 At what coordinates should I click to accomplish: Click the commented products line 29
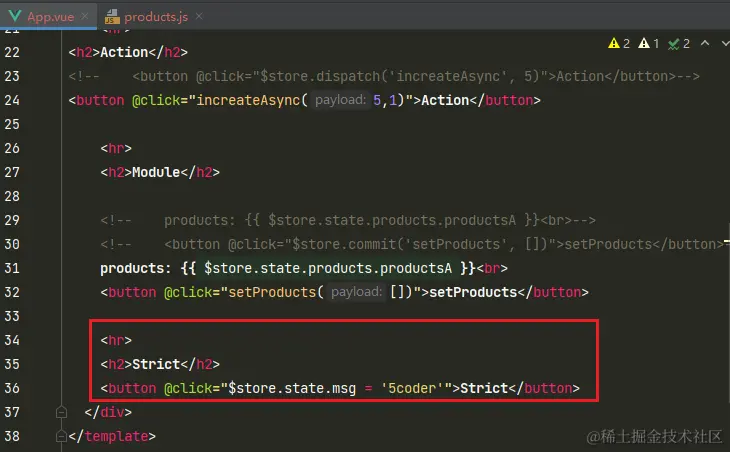click(348, 220)
